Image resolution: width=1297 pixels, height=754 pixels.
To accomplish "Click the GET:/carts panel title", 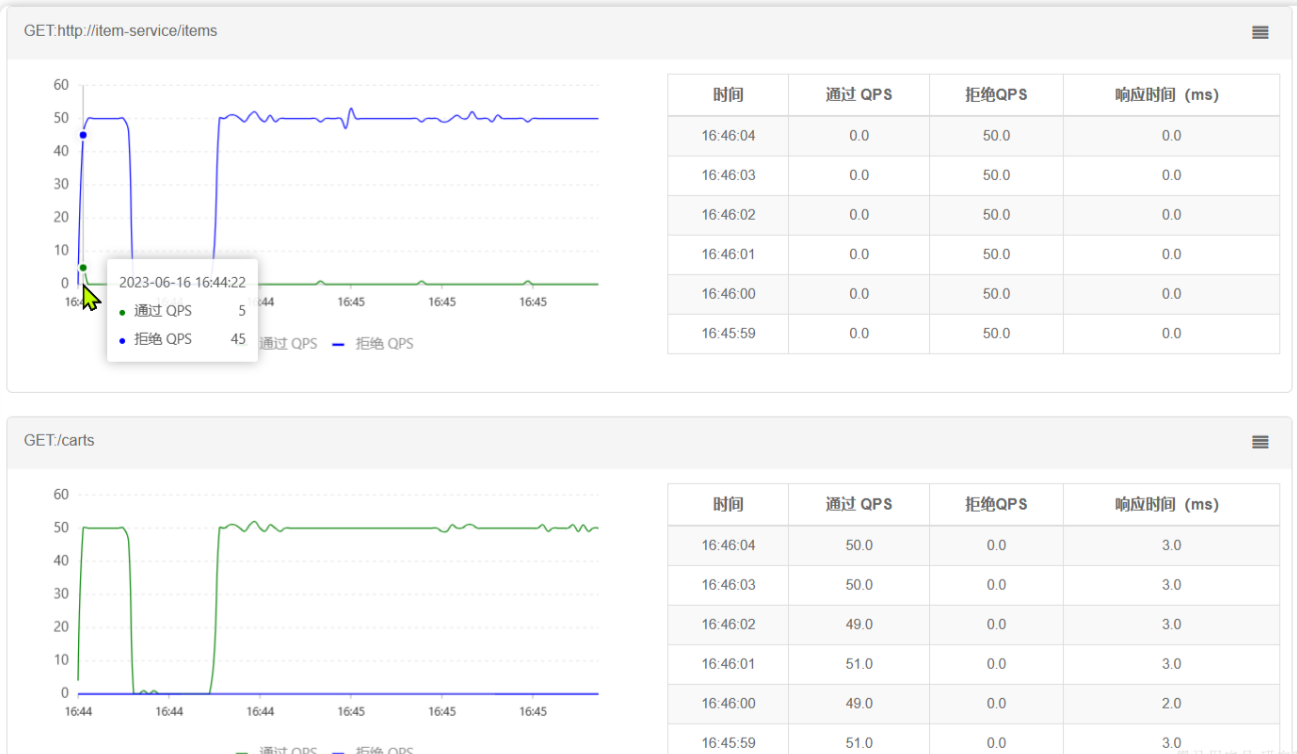I will coord(59,440).
